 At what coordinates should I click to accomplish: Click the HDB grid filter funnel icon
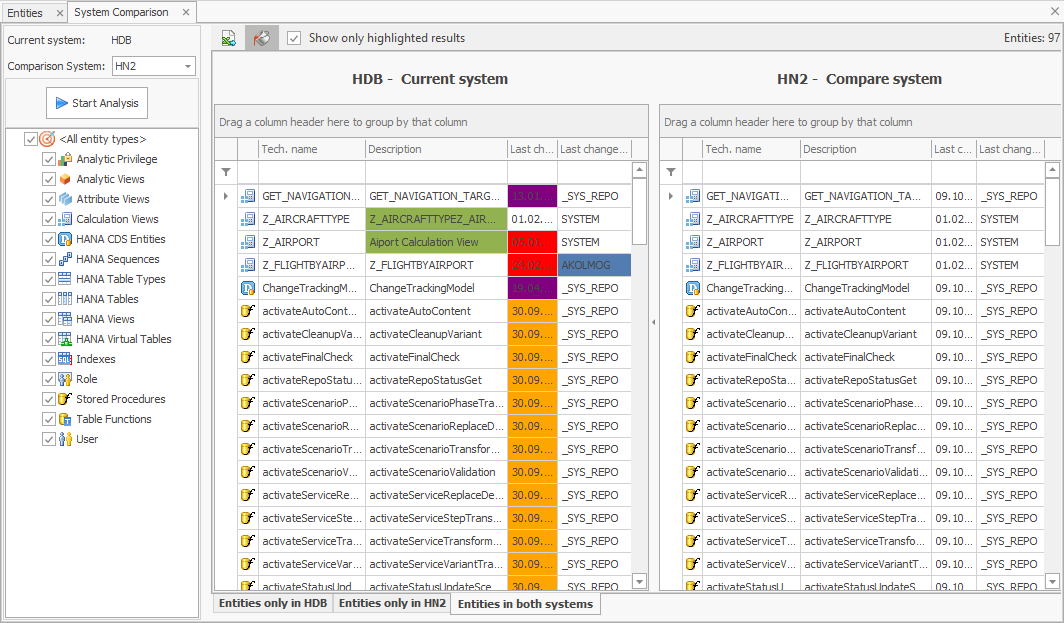point(226,172)
